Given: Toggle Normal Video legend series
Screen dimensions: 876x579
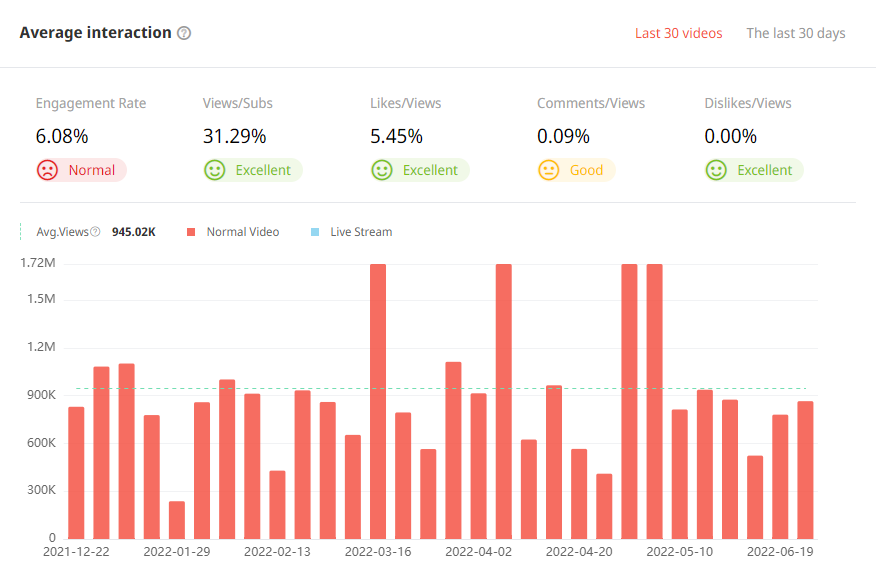Looking at the screenshot, I should [x=242, y=232].
